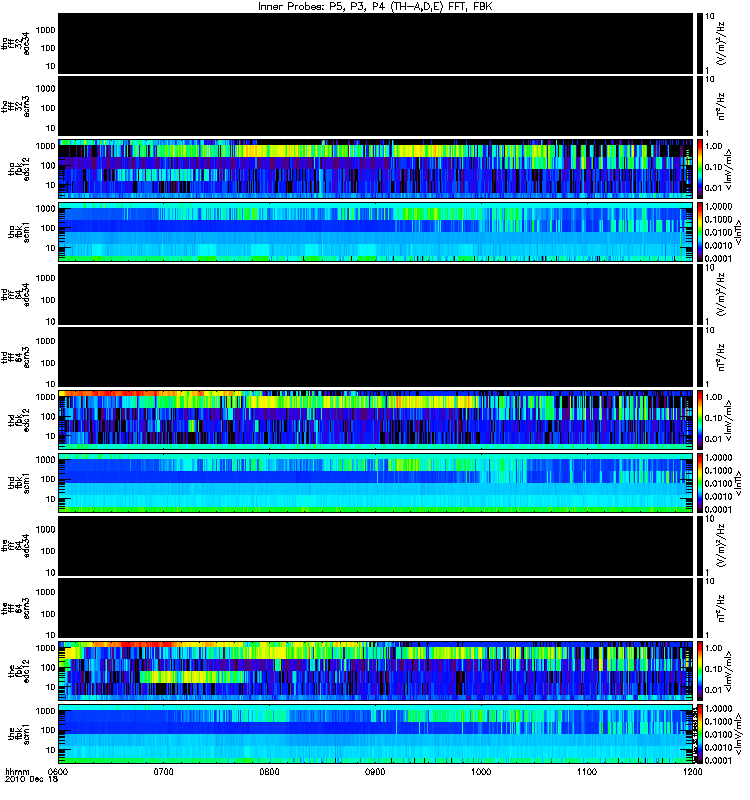Click the 'the fbk scm1' y-axis title

(x=19, y=734)
